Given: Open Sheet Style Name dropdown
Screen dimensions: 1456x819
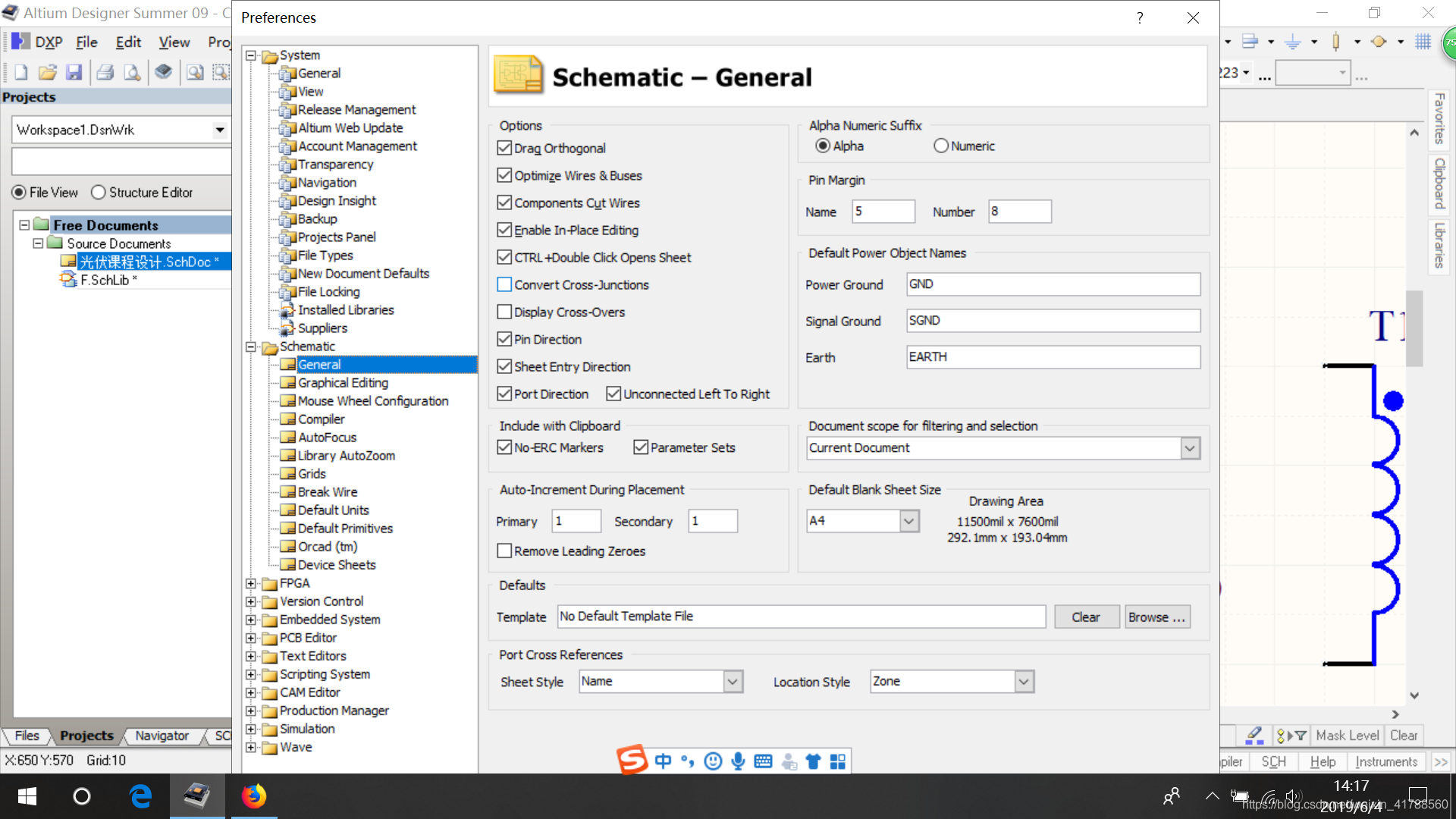Looking at the screenshot, I should coord(733,682).
